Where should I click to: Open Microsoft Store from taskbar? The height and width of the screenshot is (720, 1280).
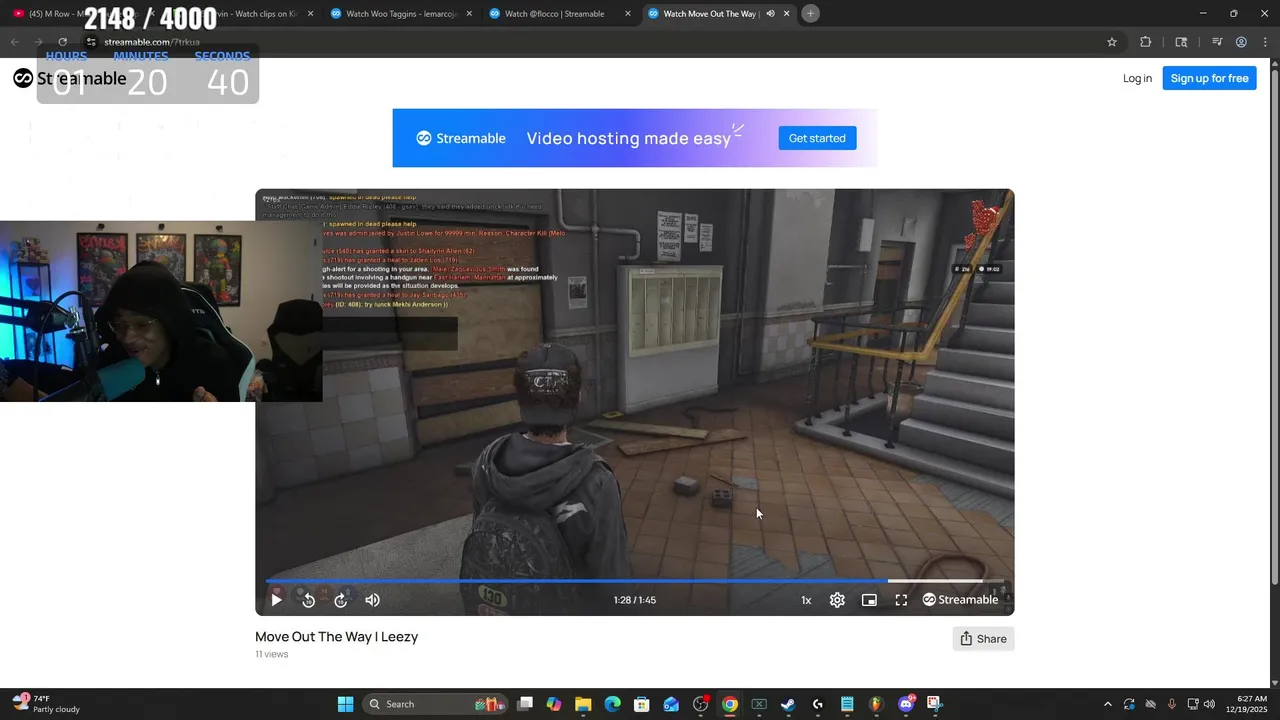642,704
